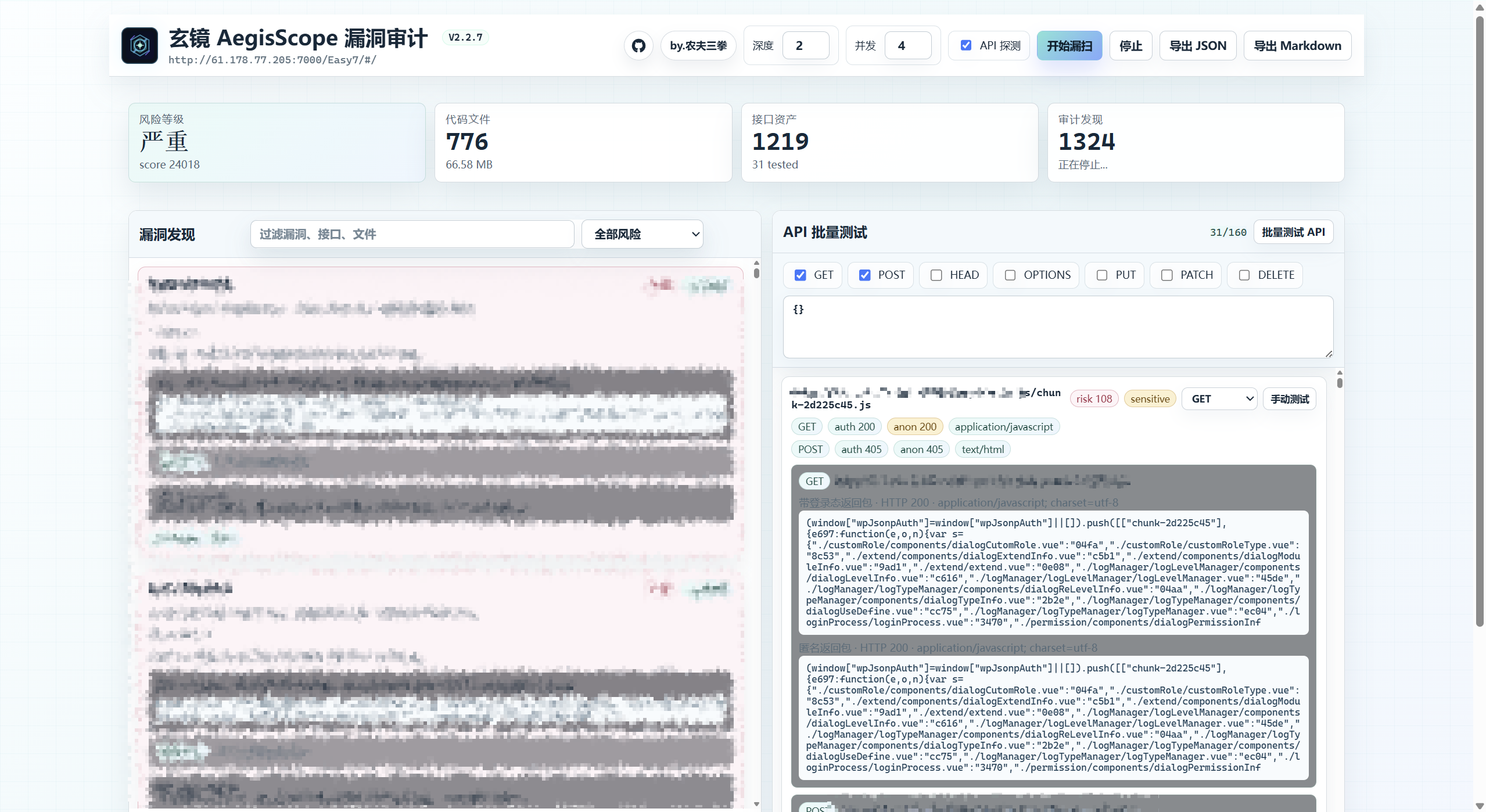Click the application/javascript tag
This screenshot has width=1486, height=812.
coord(1003,427)
